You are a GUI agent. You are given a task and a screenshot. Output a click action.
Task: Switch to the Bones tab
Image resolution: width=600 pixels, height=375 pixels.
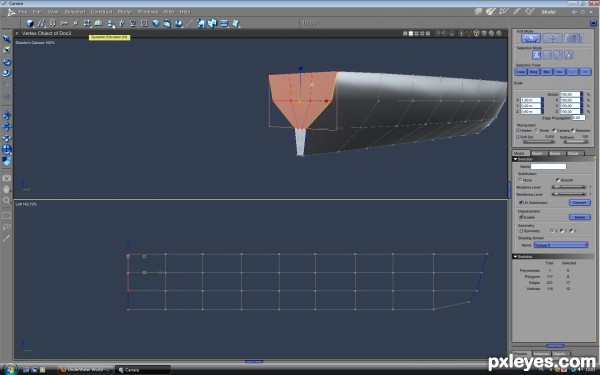[x=556, y=153]
